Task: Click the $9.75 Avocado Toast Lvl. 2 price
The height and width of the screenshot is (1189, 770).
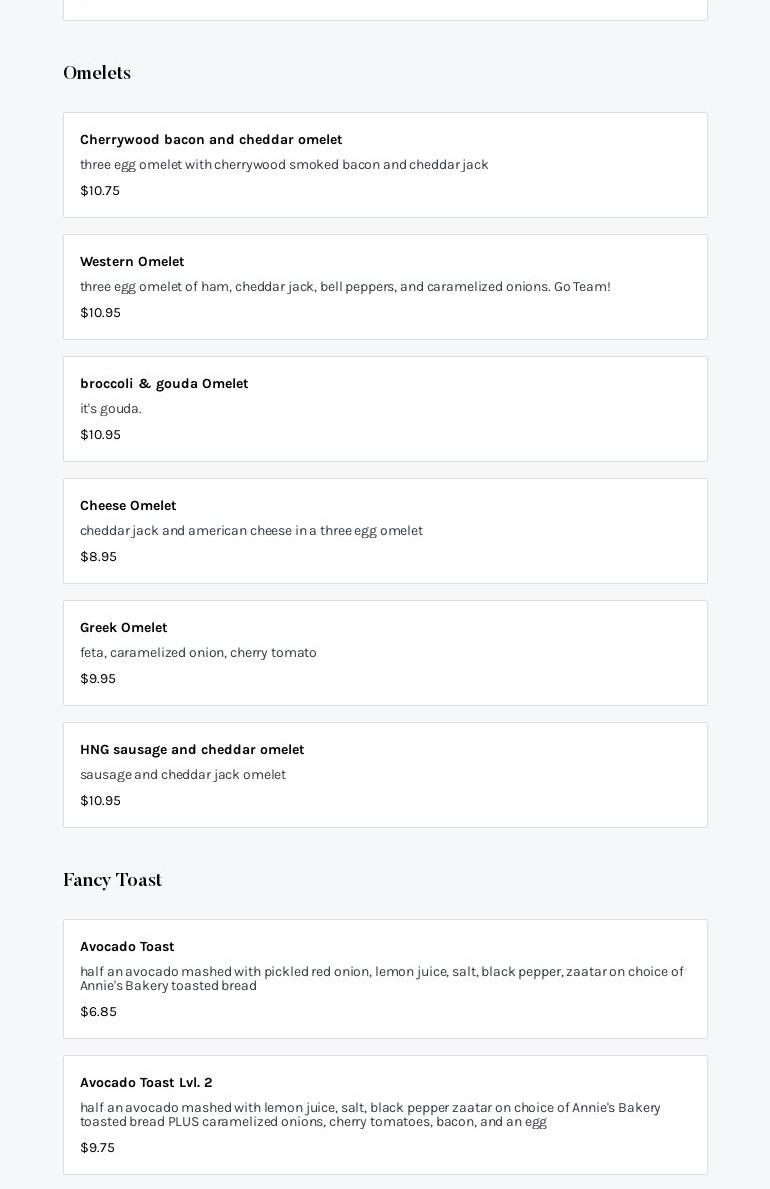Action: pos(97,1148)
